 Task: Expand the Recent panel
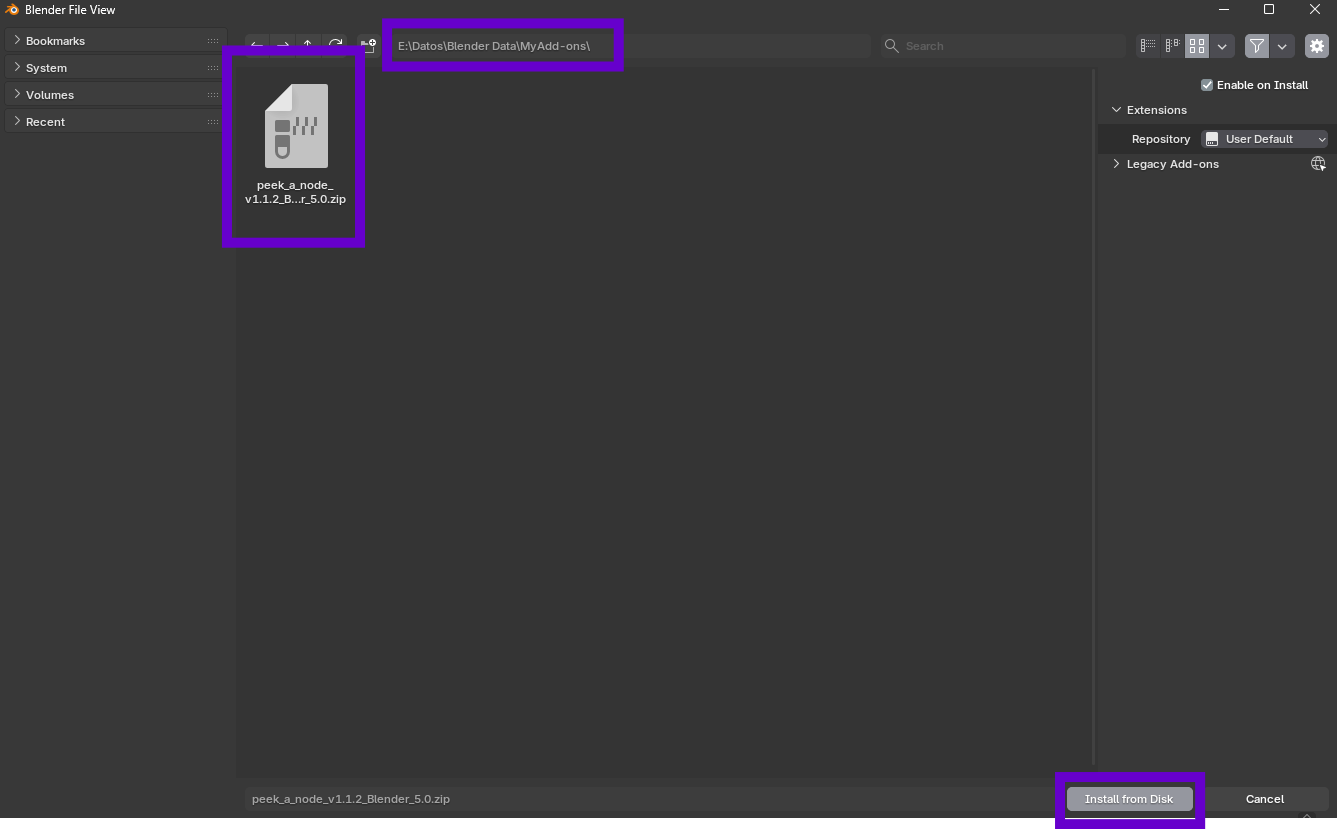tap(17, 121)
